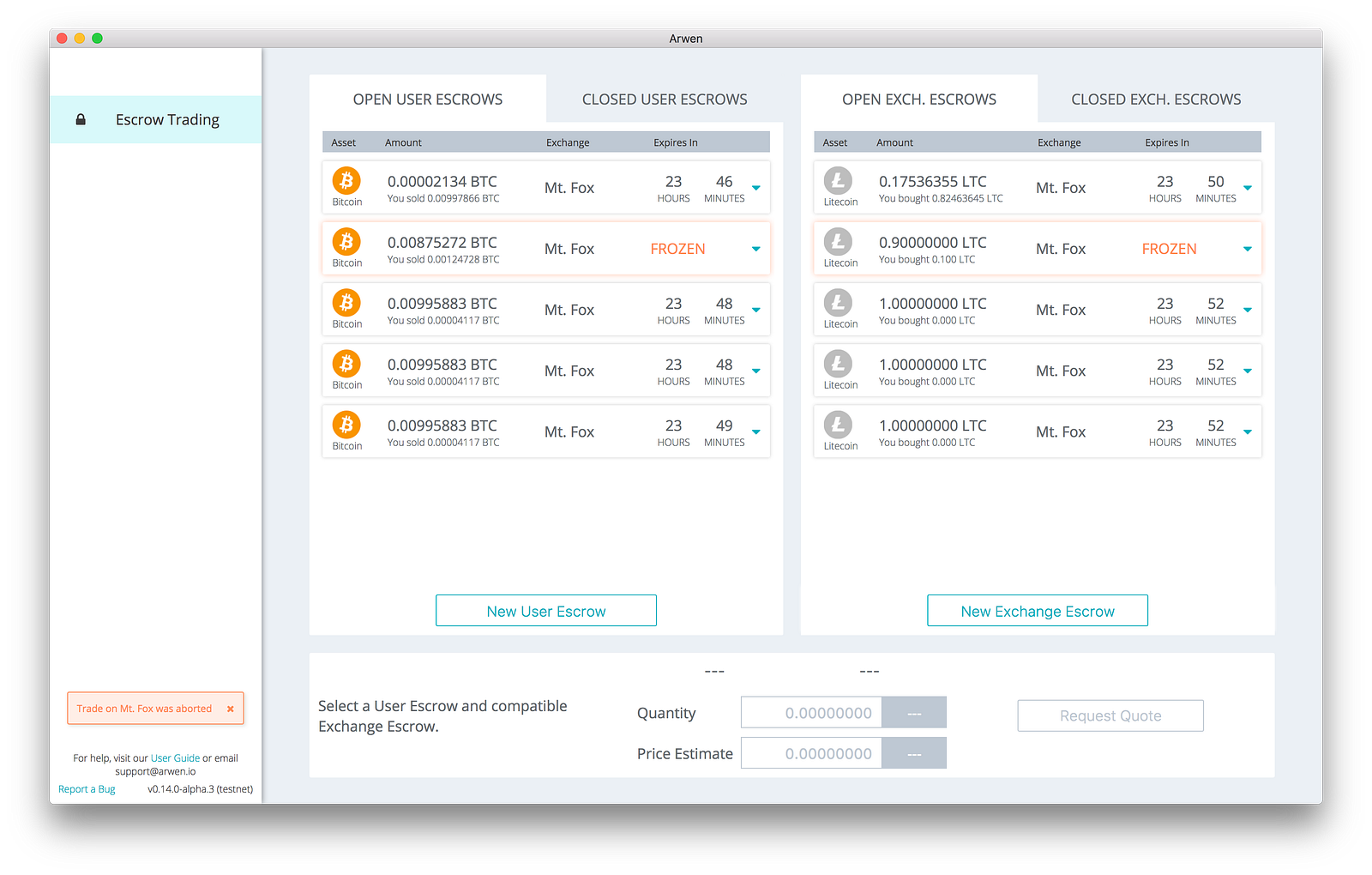Click the Report a Bug link

87,789
